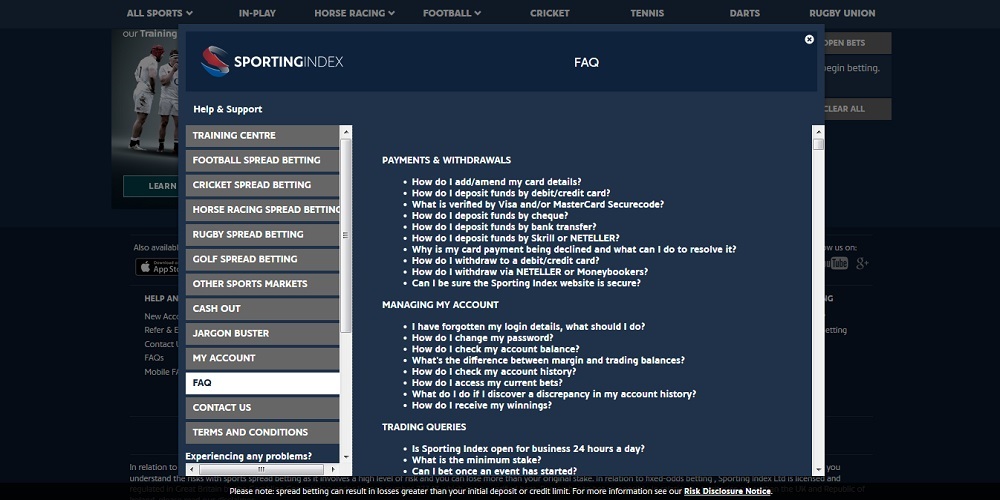The height and width of the screenshot is (500, 1000).
Task: Open 'How do I deposit funds by debit/credit card?'
Action: pyautogui.click(x=511, y=193)
